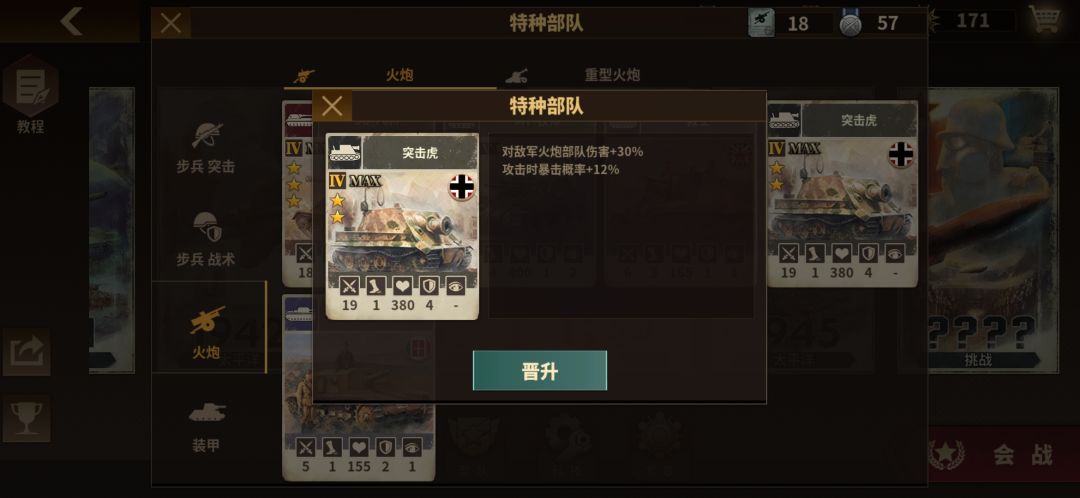This screenshot has width=1080, height=498.
Task: Tap the back arrow chevron
Action: coord(71,21)
